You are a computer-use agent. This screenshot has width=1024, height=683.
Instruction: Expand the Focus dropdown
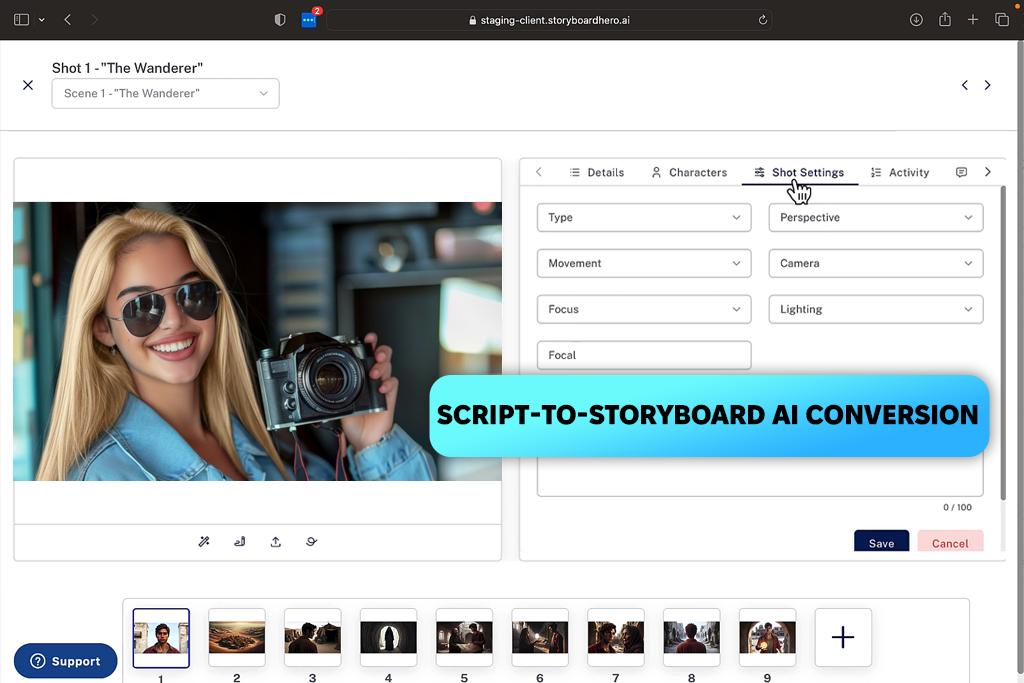(644, 309)
